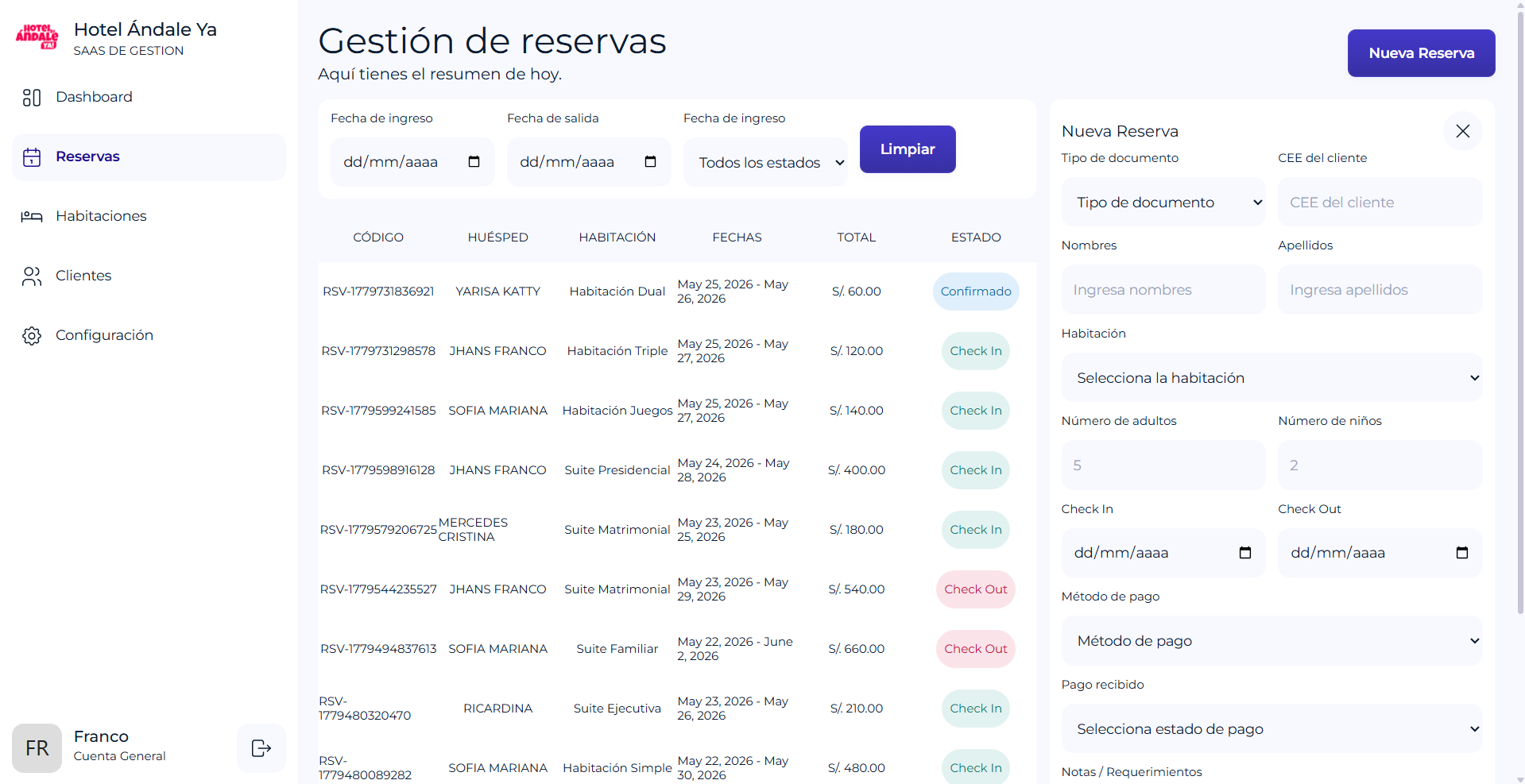Open calendar picker for filter Fecha de salida
This screenshot has width=1525, height=784.
[x=651, y=162]
